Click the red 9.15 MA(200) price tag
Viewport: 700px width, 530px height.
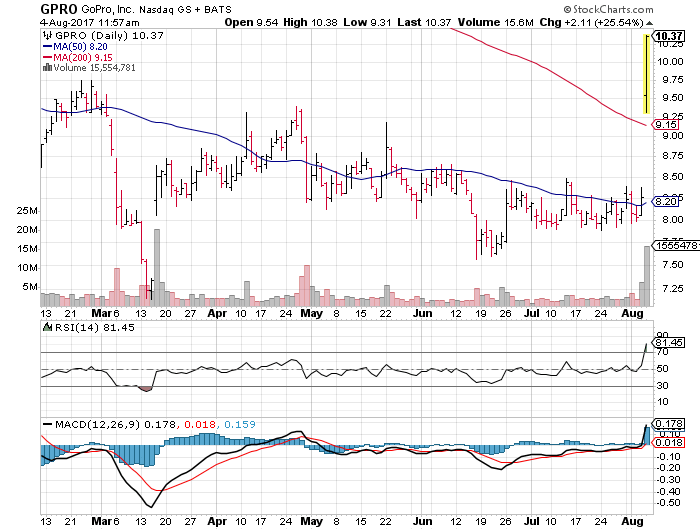click(x=665, y=125)
